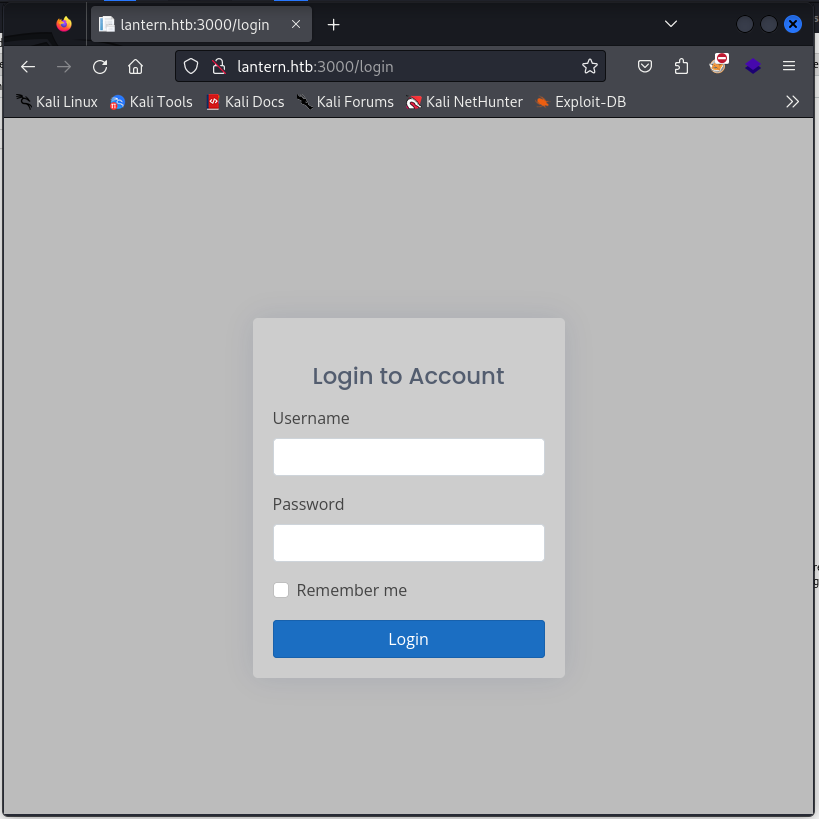Click into the Password field
Screen dimensions: 819x819
coord(408,543)
